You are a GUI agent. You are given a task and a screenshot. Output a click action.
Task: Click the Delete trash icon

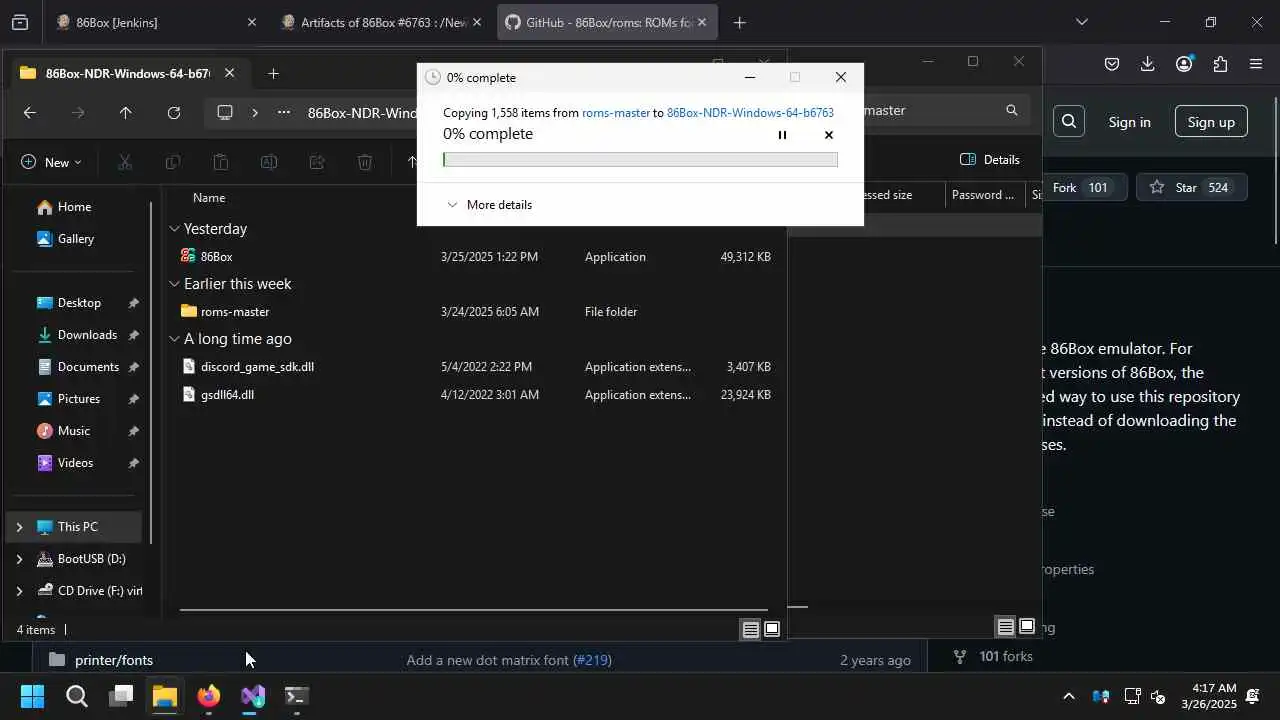point(365,162)
